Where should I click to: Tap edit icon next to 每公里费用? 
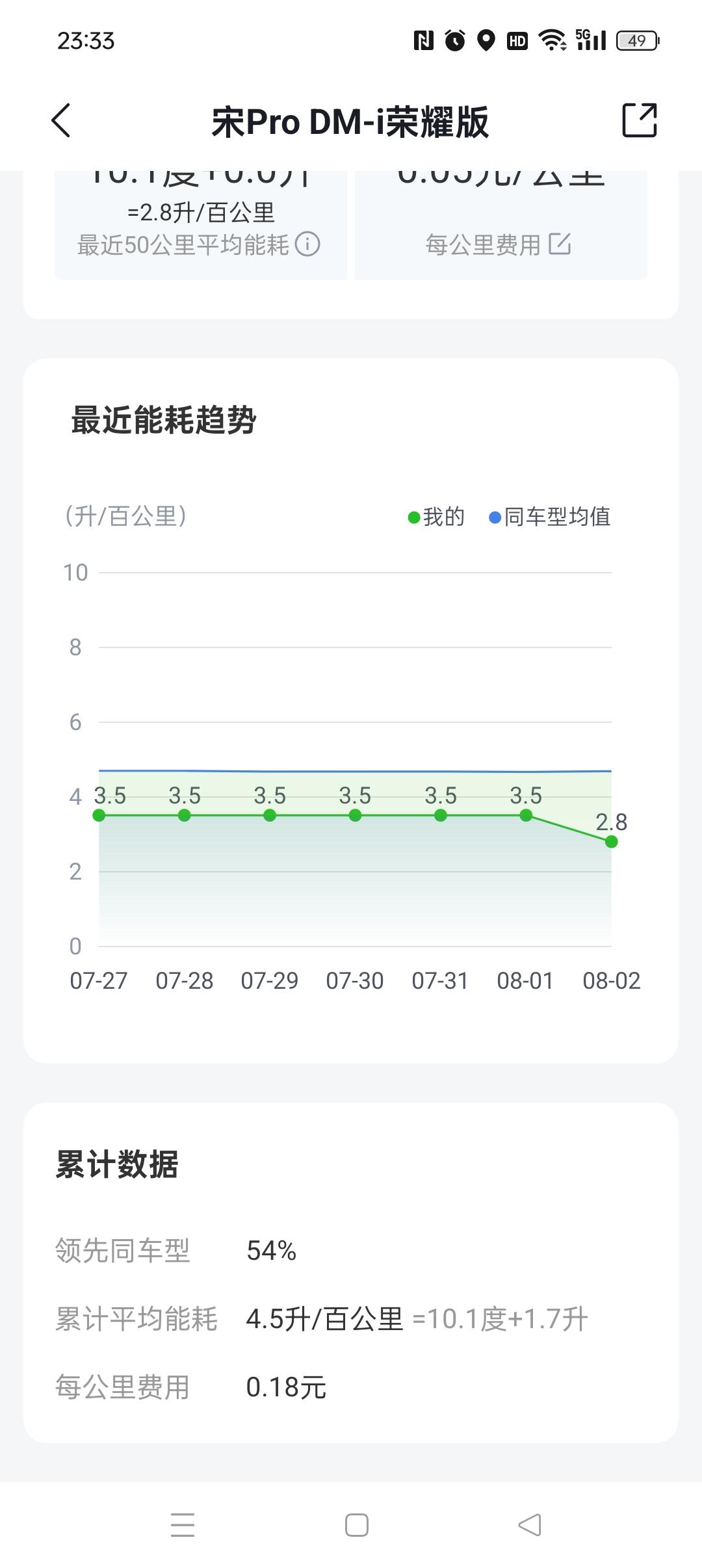click(560, 244)
